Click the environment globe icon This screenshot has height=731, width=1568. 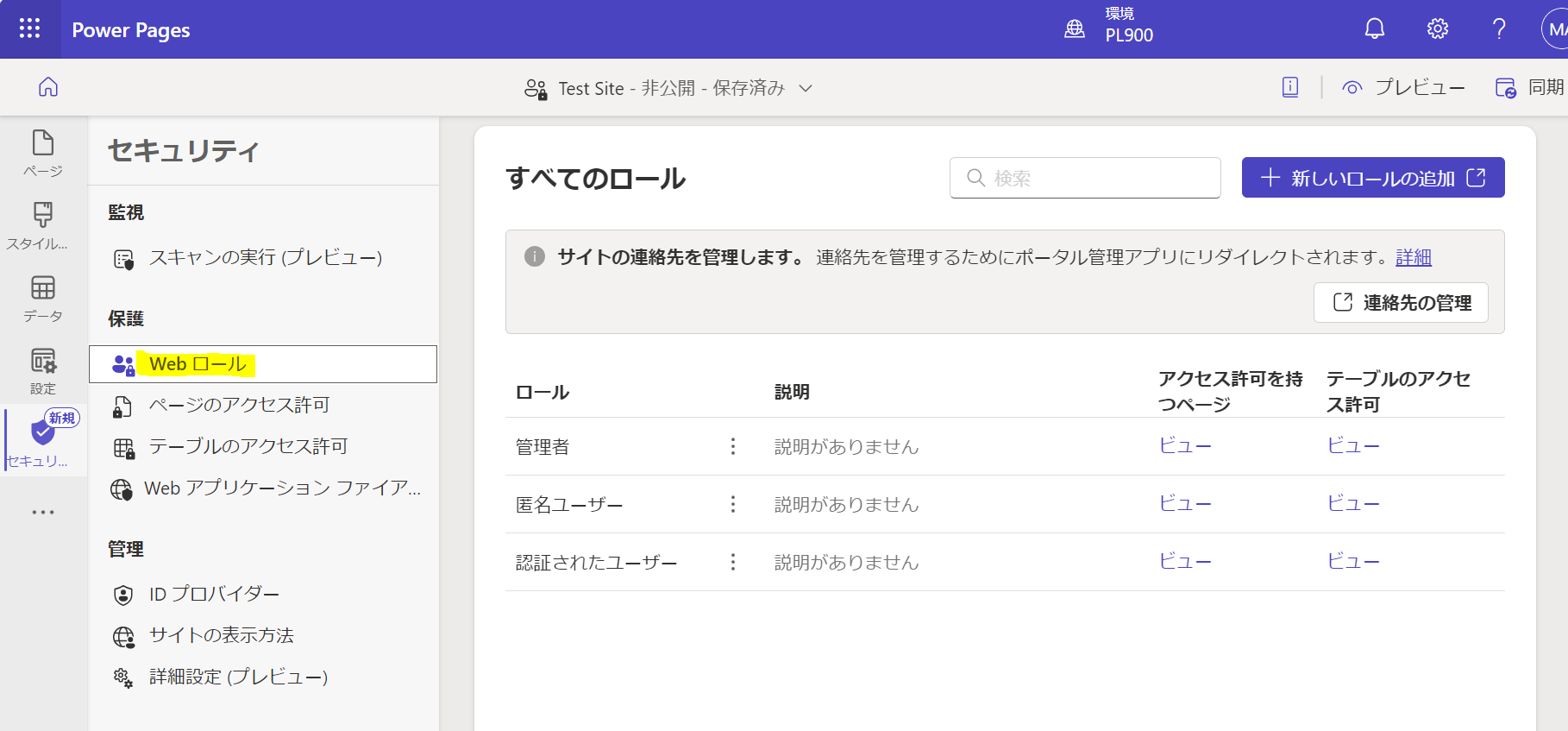click(x=1075, y=29)
